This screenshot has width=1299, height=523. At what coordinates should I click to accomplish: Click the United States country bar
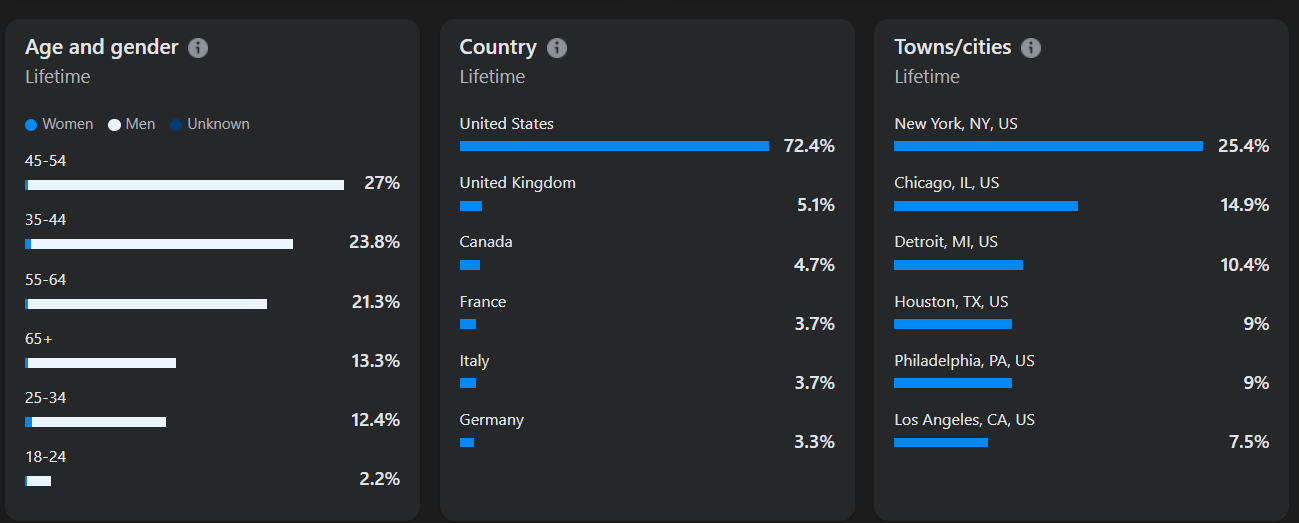click(614, 146)
